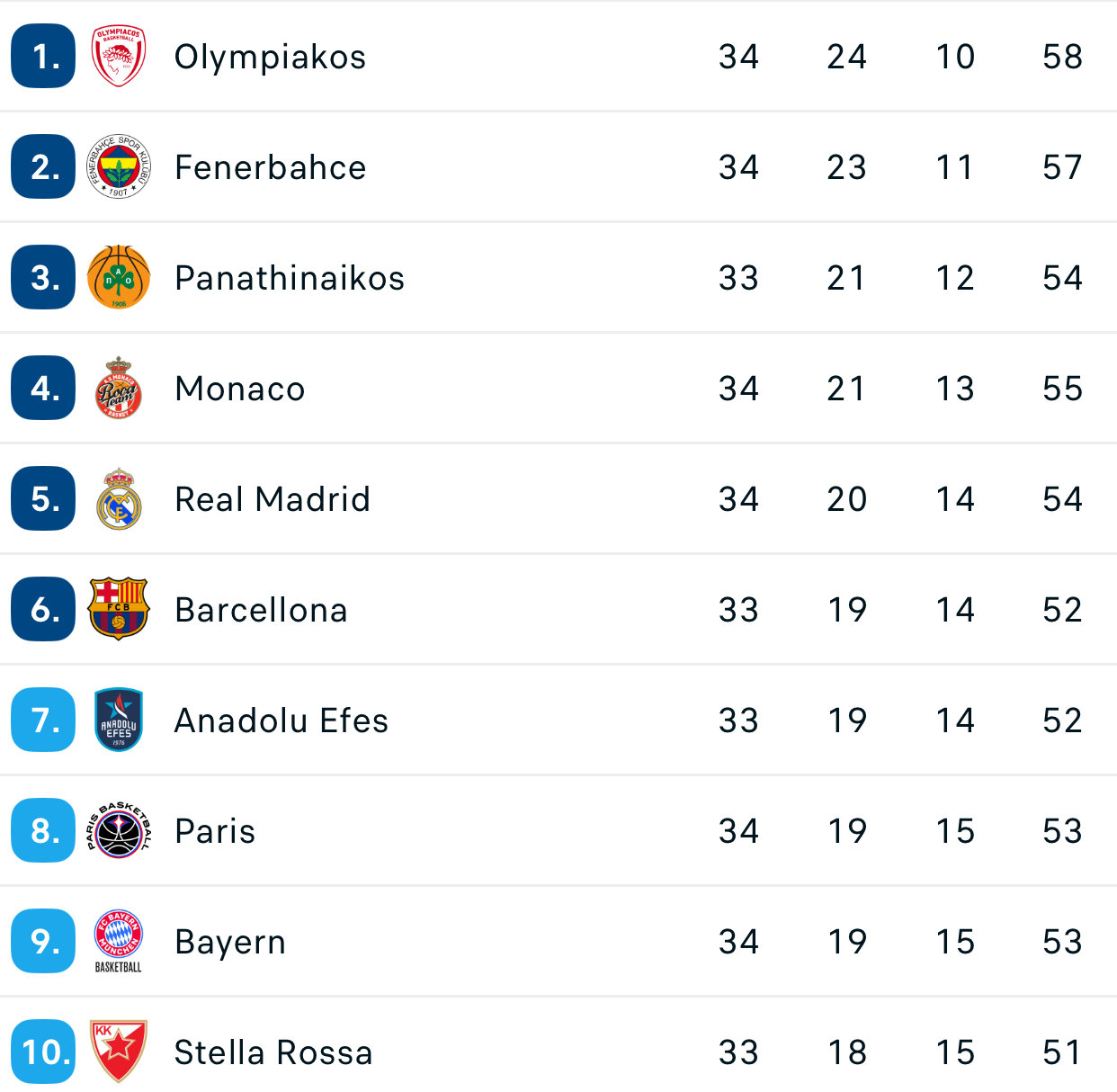The height and width of the screenshot is (1092, 1117).
Task: Click the FC Barcelona crest
Action: 119,609
